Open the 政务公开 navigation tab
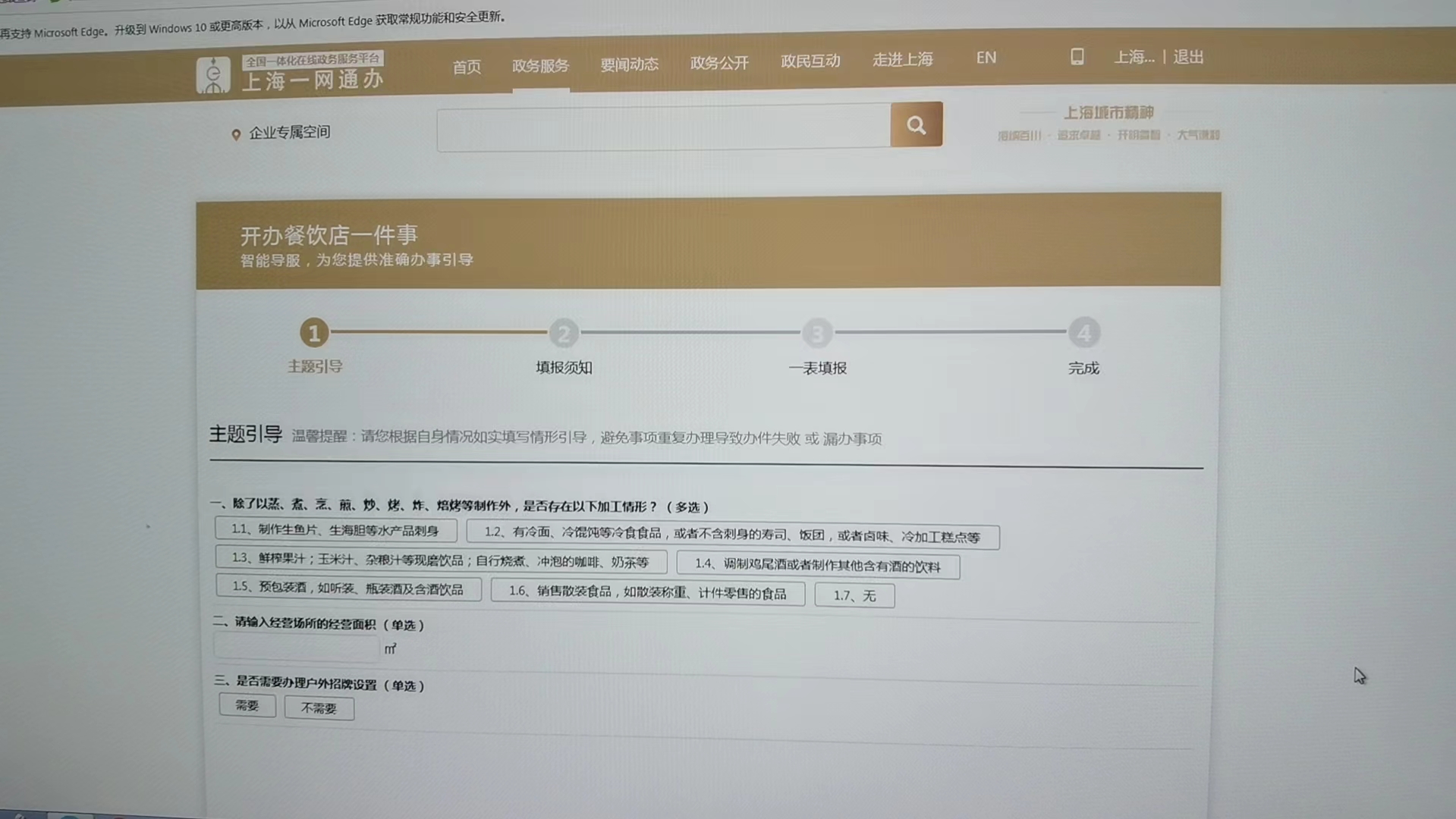Screen dimensions: 1456x819 tap(719, 63)
